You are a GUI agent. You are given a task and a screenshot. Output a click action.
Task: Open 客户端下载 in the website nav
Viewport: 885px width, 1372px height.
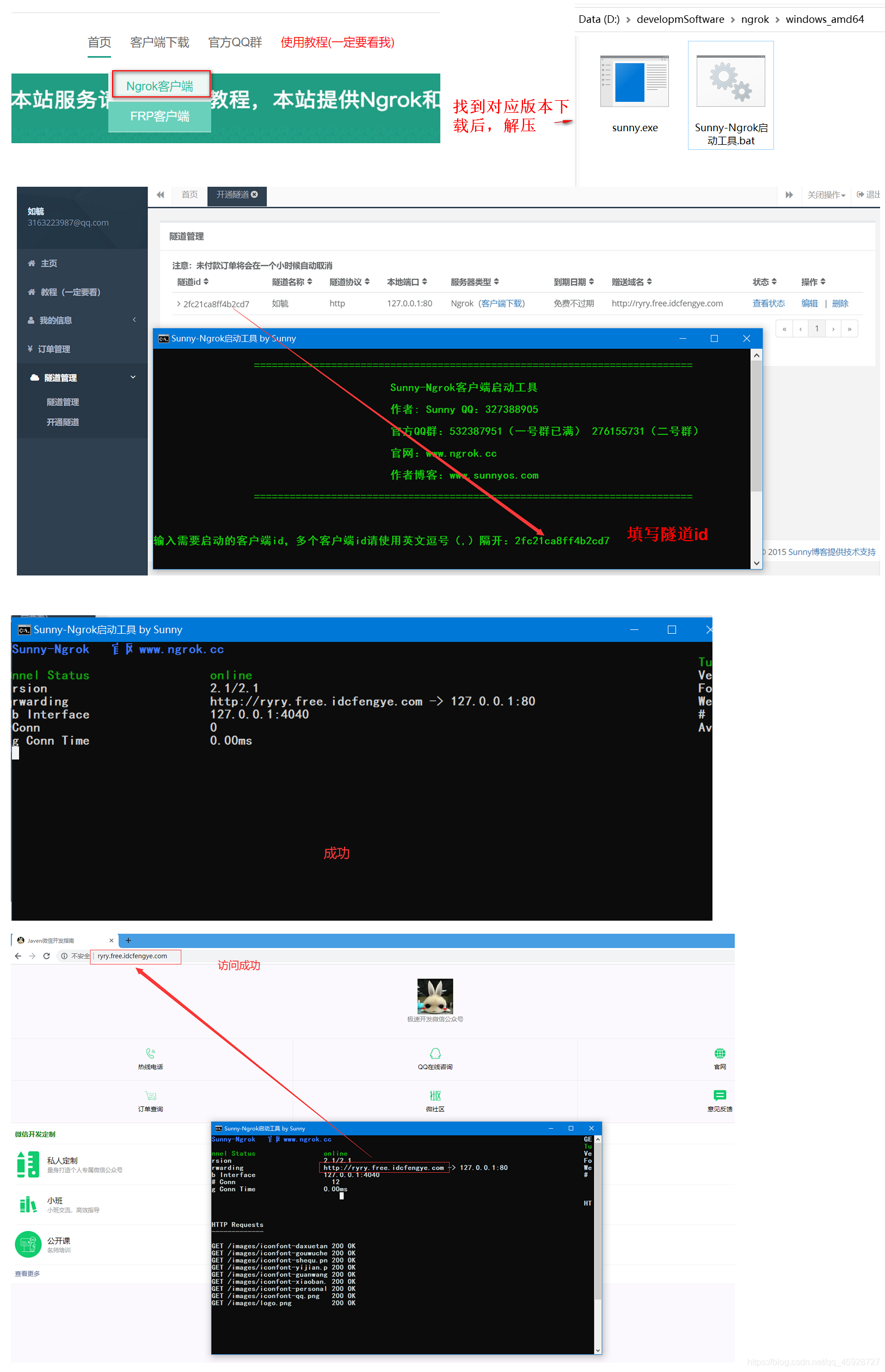[x=159, y=42]
